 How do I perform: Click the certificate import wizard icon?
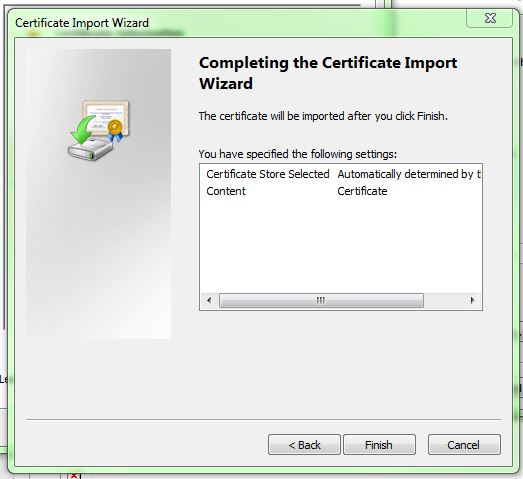[x=99, y=130]
